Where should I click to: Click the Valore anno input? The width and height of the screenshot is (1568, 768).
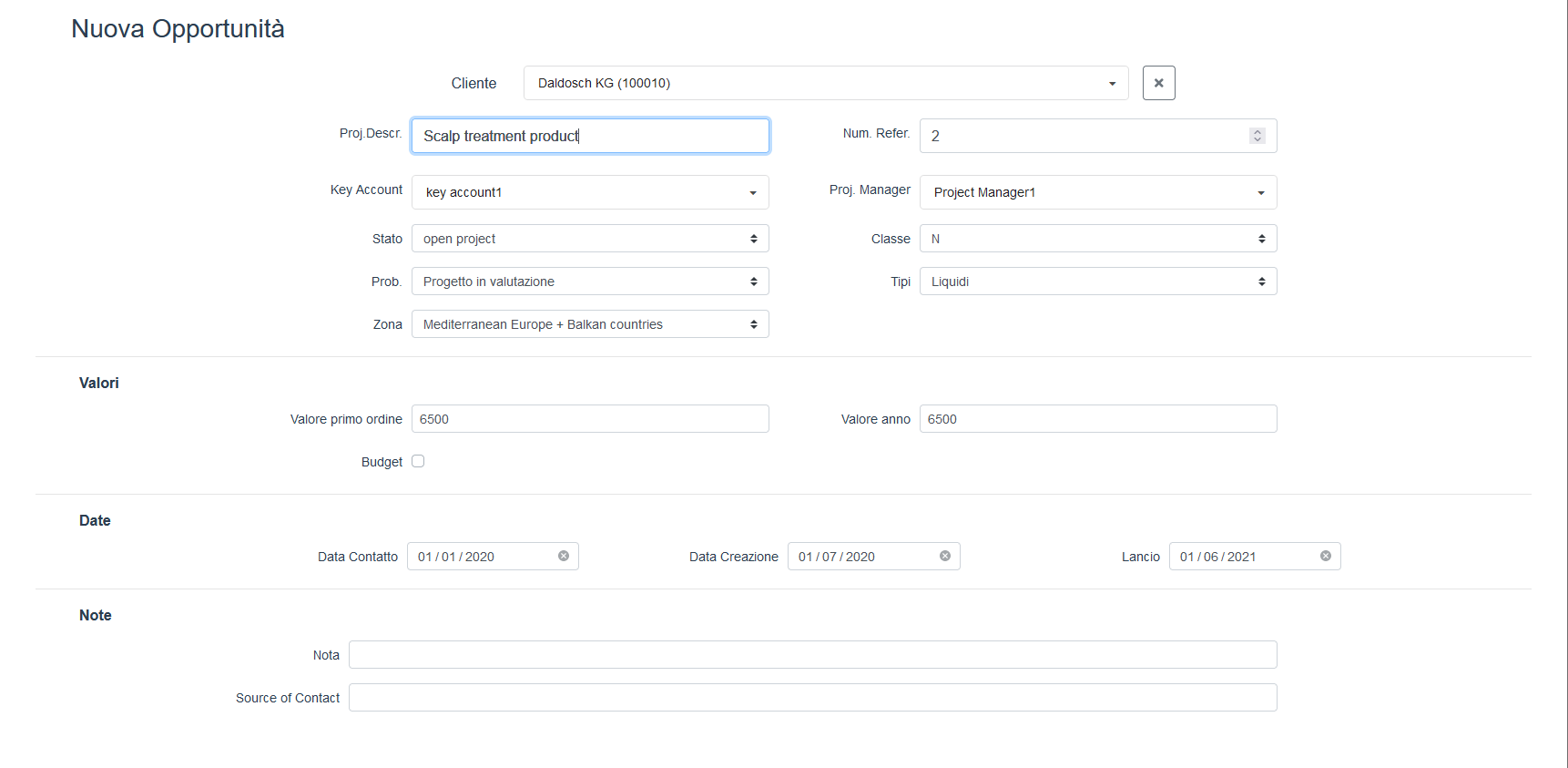click(x=1098, y=419)
